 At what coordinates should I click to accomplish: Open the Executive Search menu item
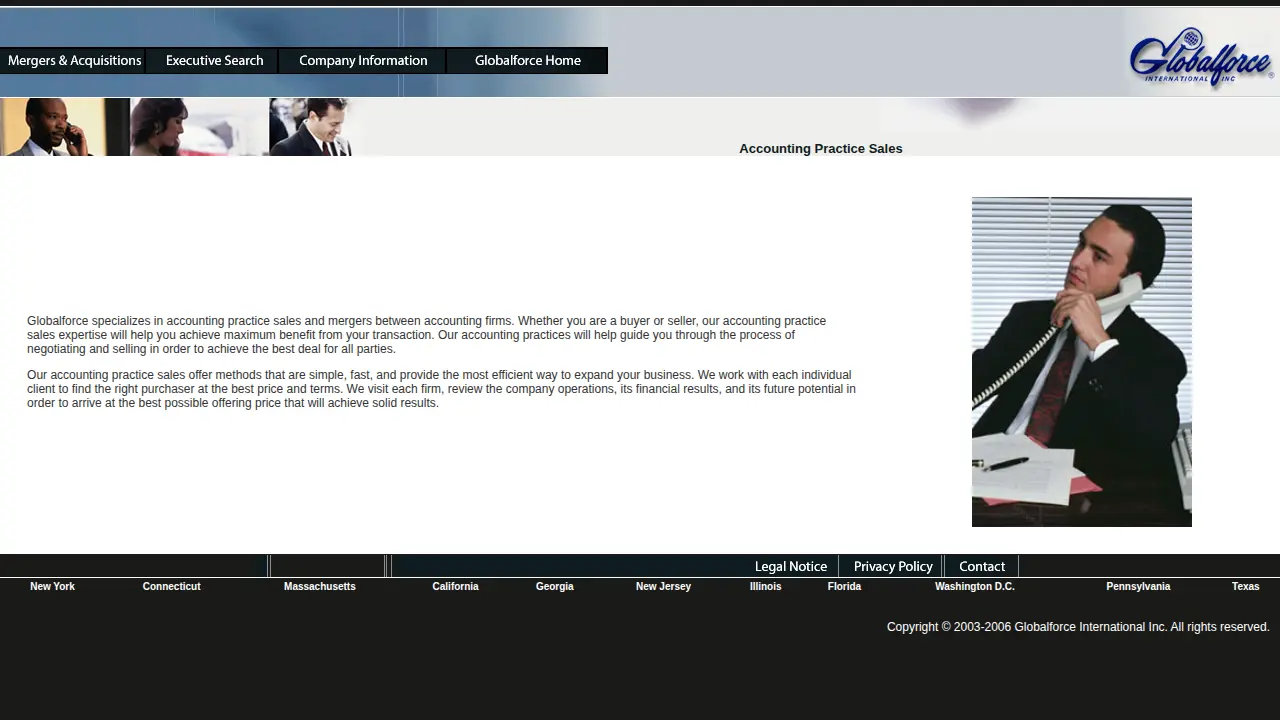tap(214, 60)
